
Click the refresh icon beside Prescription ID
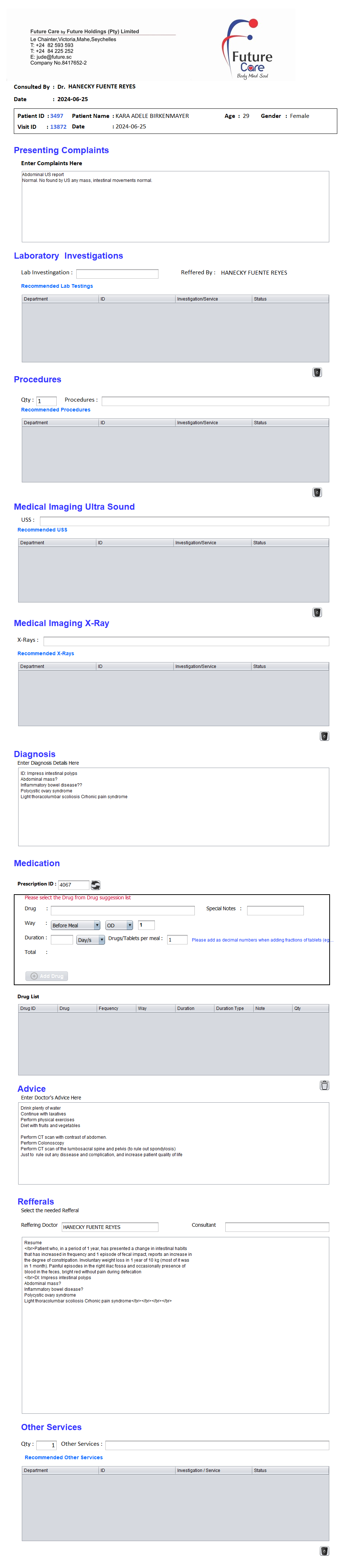(96, 884)
